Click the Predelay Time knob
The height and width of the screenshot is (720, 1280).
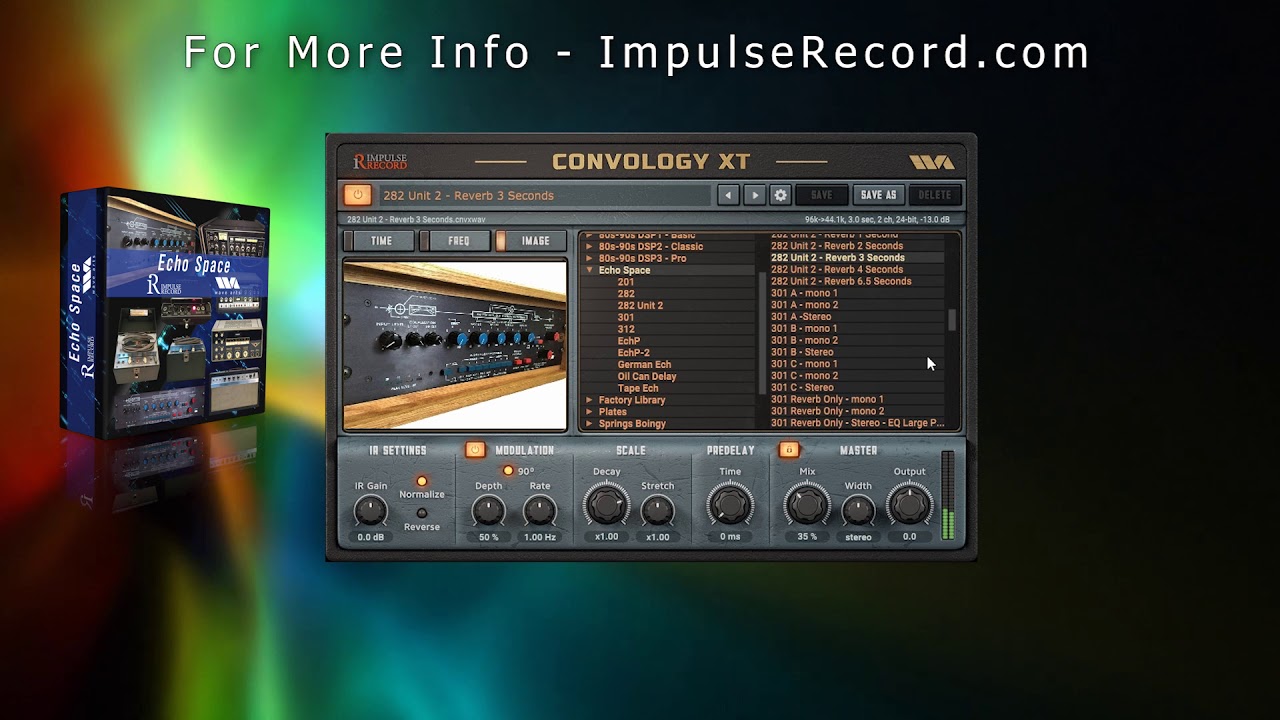[730, 504]
